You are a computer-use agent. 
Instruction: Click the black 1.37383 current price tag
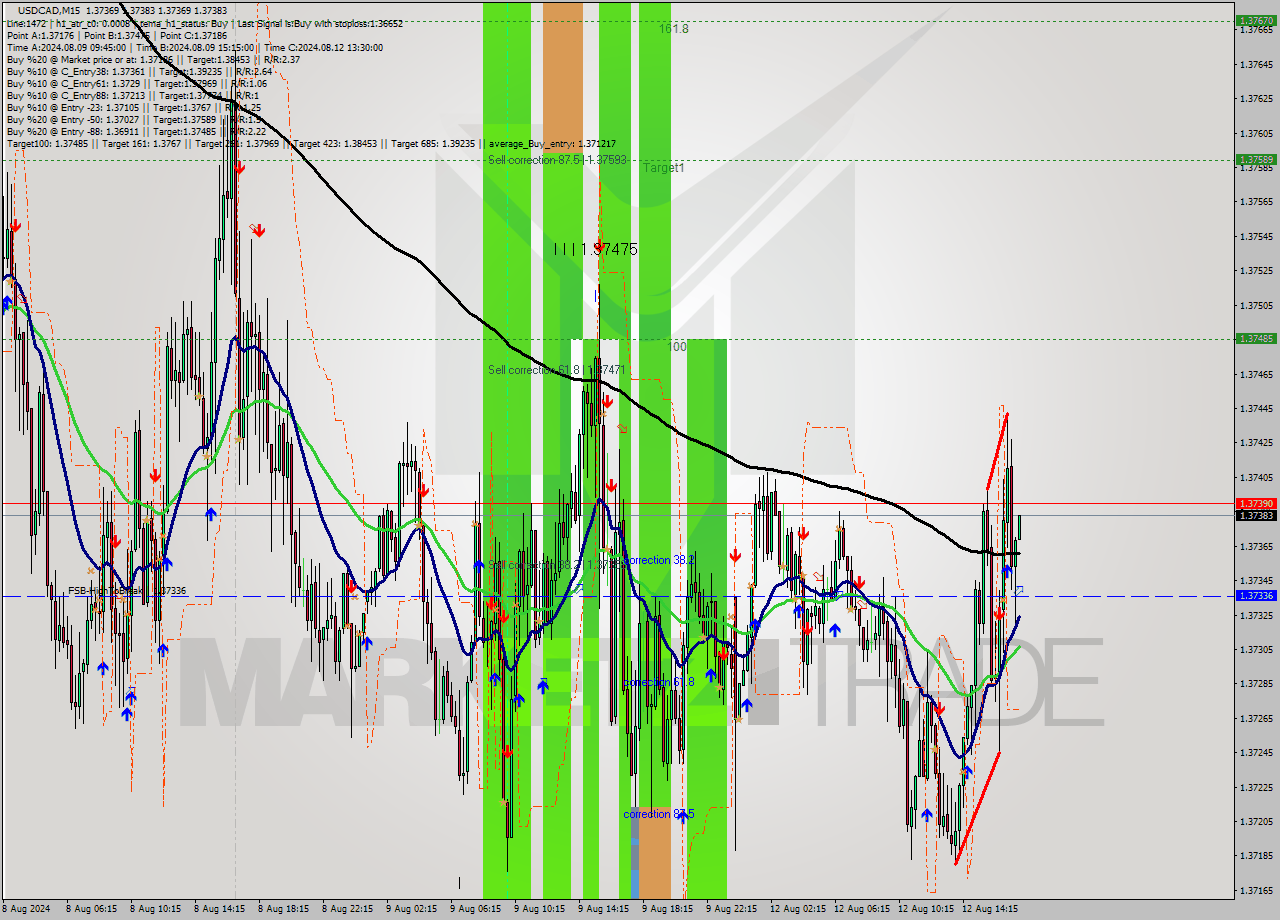(x=1256, y=515)
